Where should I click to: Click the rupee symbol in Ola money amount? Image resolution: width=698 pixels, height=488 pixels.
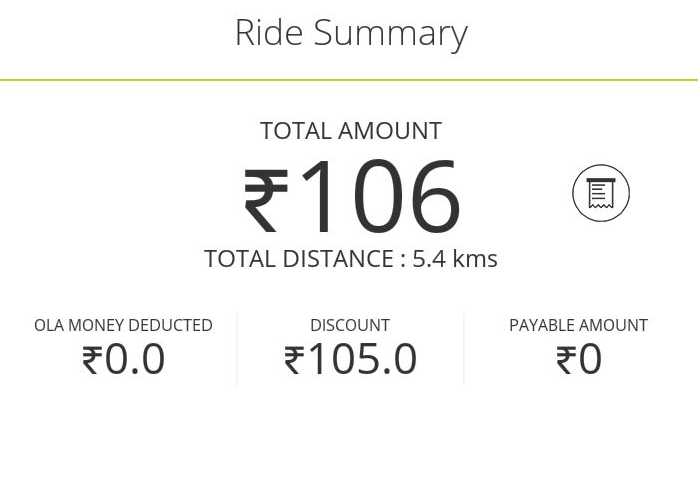coord(93,360)
